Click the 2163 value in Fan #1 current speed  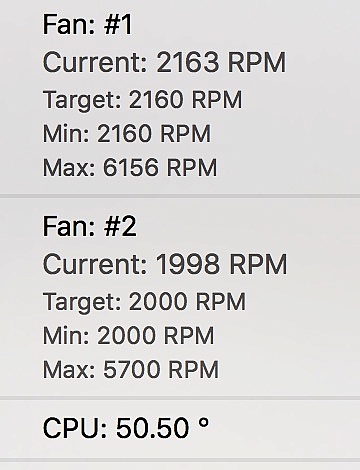pyautogui.click(x=188, y=62)
